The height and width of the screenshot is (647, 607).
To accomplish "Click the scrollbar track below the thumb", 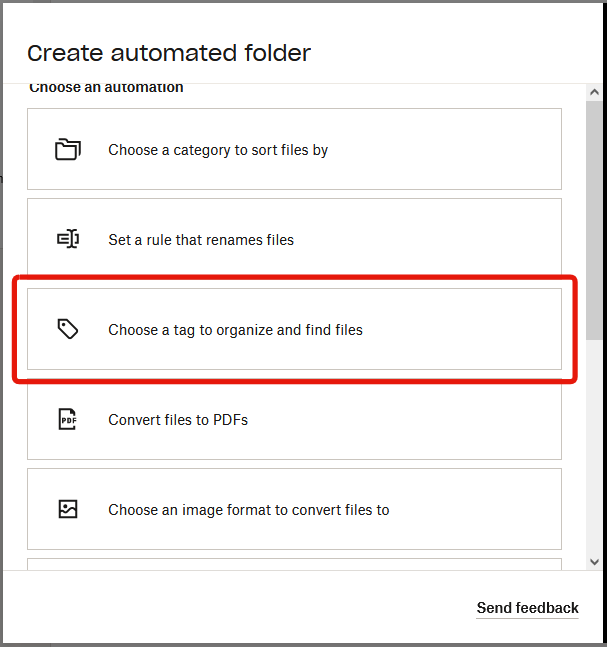I will point(594,450).
